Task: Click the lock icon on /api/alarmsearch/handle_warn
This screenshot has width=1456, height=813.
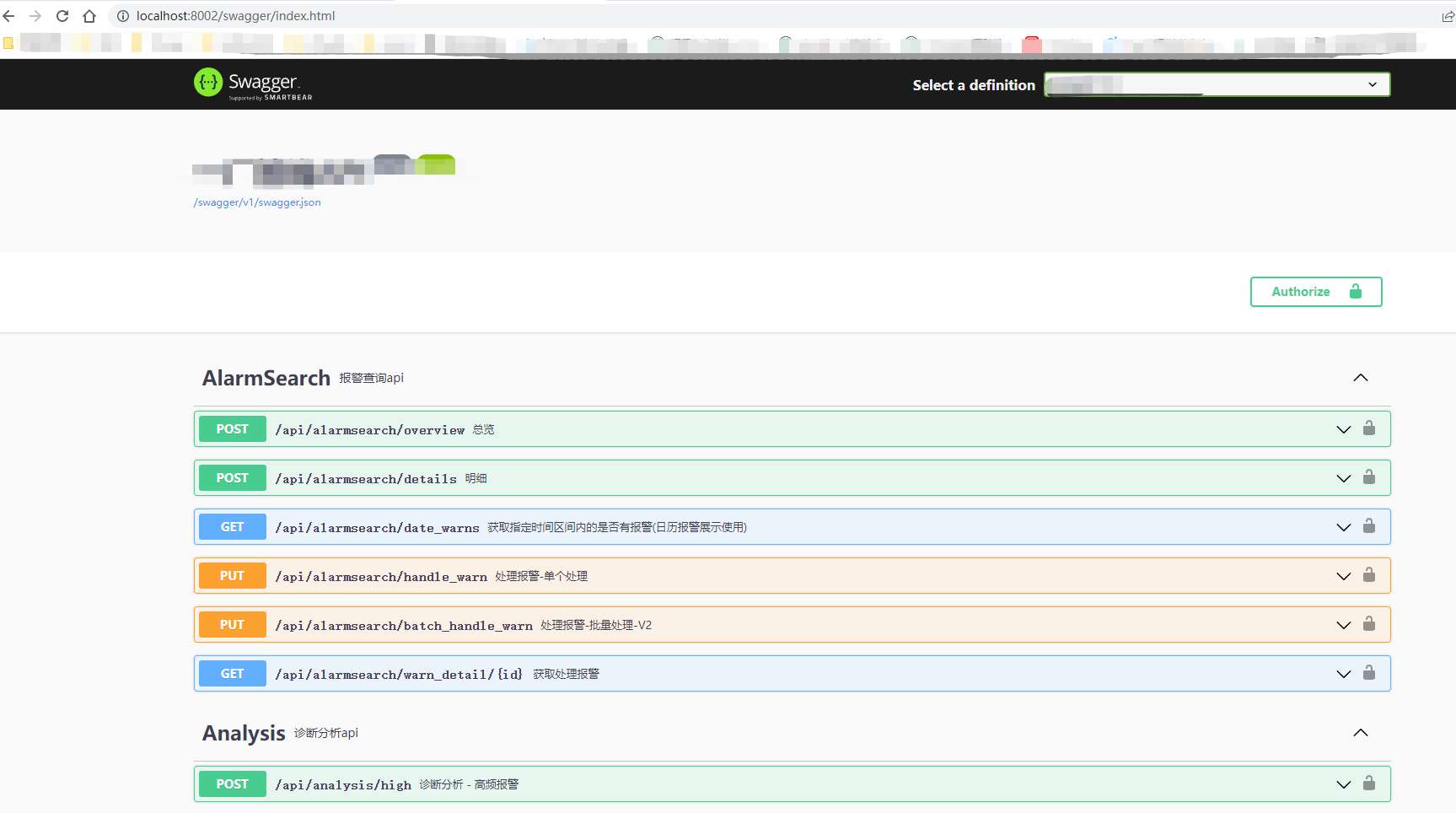Action: [x=1368, y=575]
